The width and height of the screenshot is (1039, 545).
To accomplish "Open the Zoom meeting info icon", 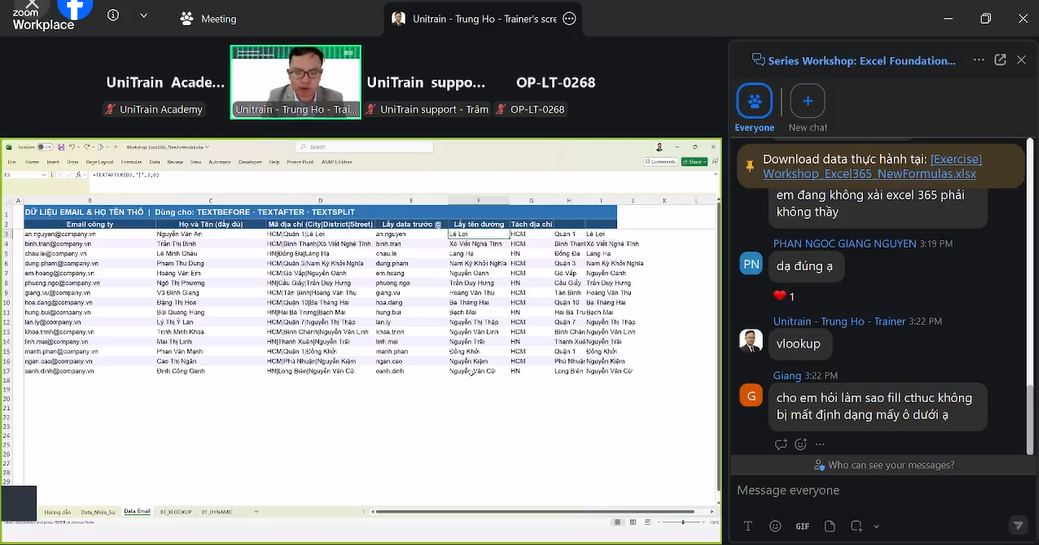I will coord(113,15).
